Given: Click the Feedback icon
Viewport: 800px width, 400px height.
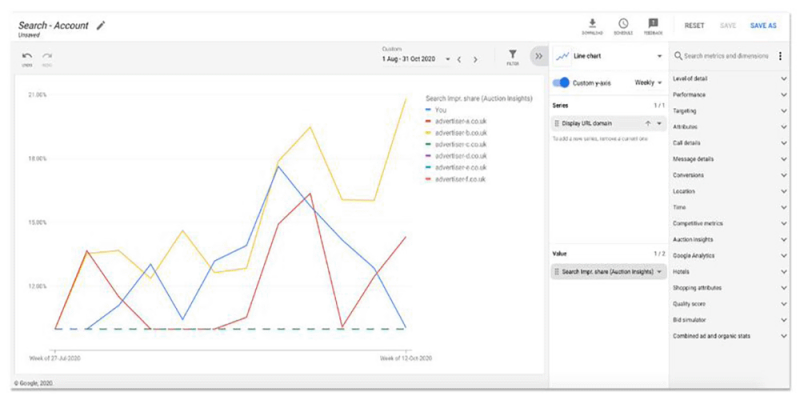Looking at the screenshot, I should click(x=653, y=24).
